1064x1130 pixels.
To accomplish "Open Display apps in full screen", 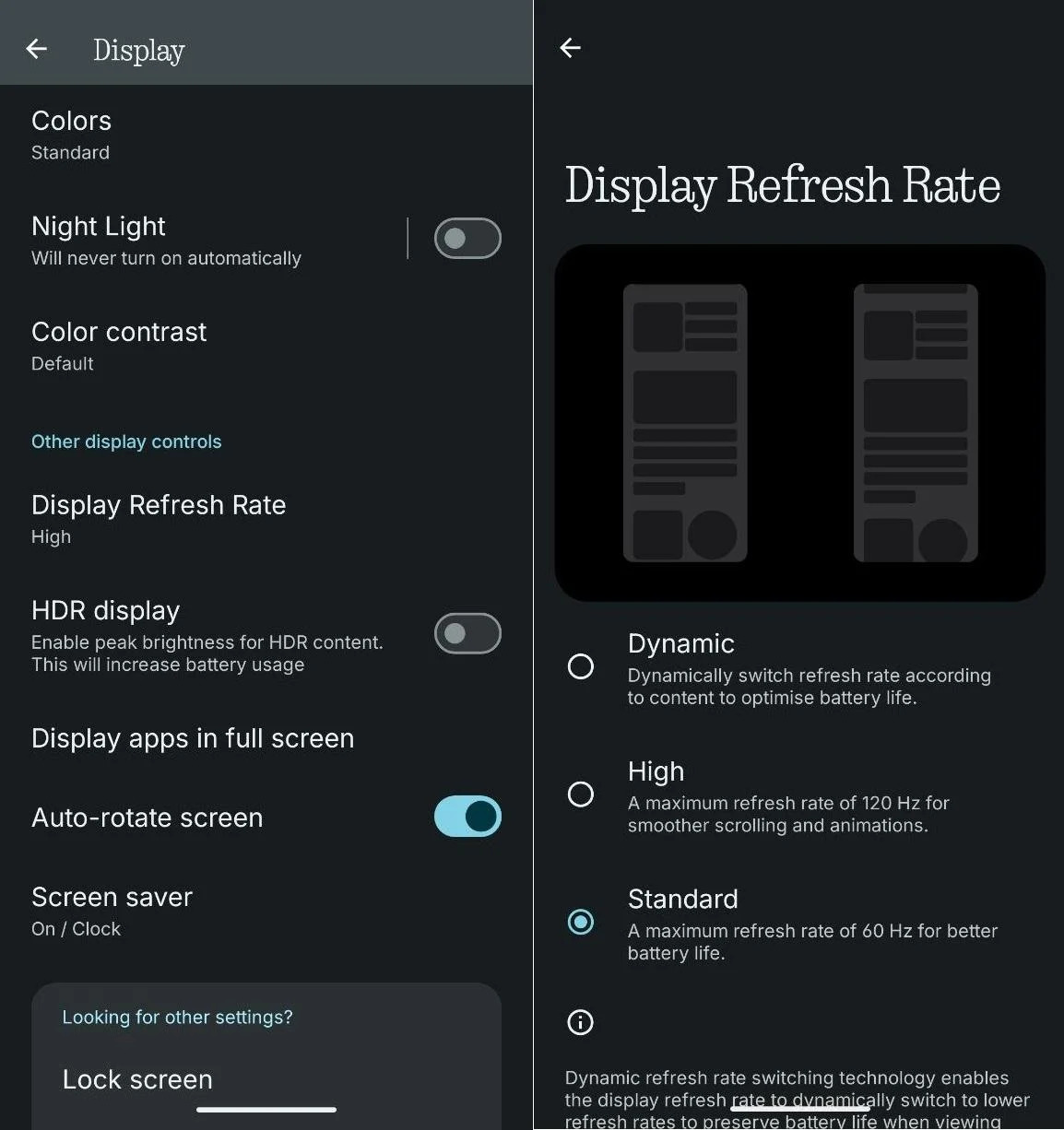I will [266, 738].
